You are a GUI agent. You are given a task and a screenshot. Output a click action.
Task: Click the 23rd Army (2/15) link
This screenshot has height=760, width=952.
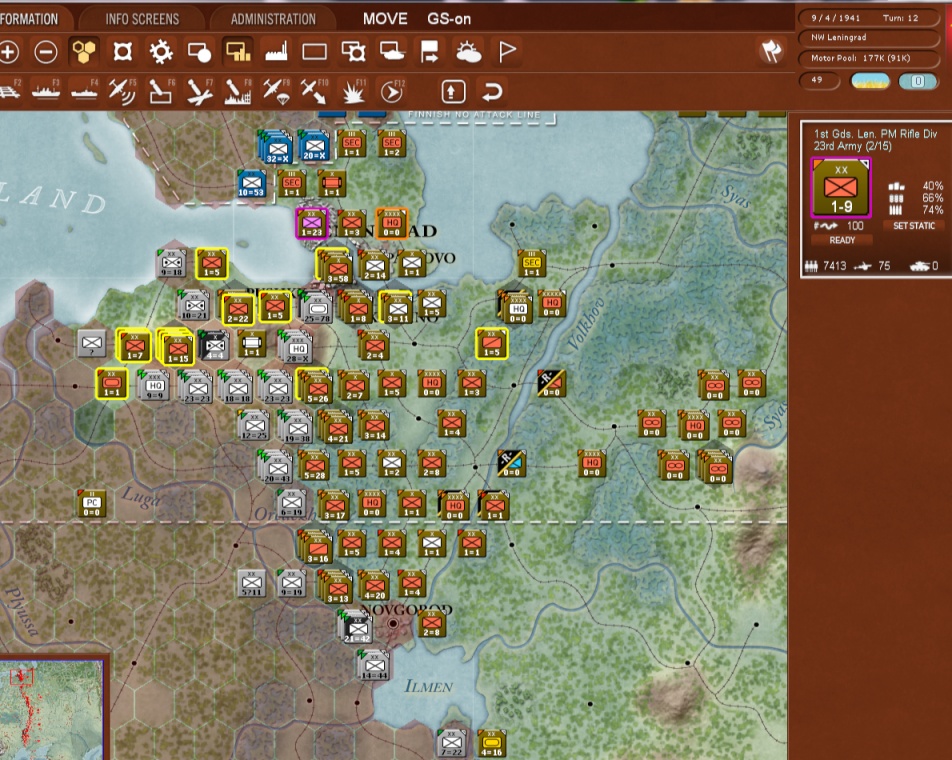click(x=852, y=146)
